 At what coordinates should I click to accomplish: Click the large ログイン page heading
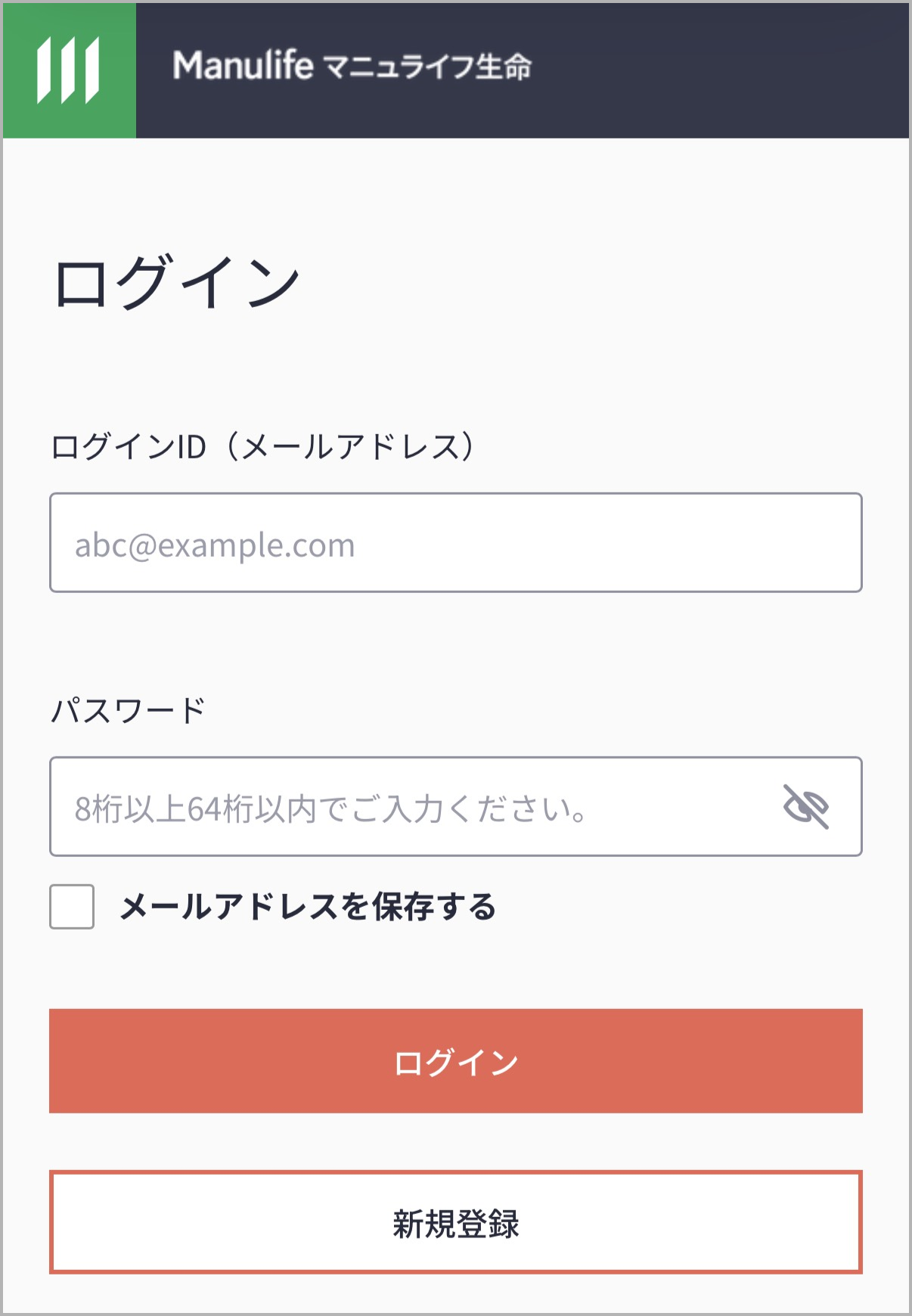[x=177, y=282]
